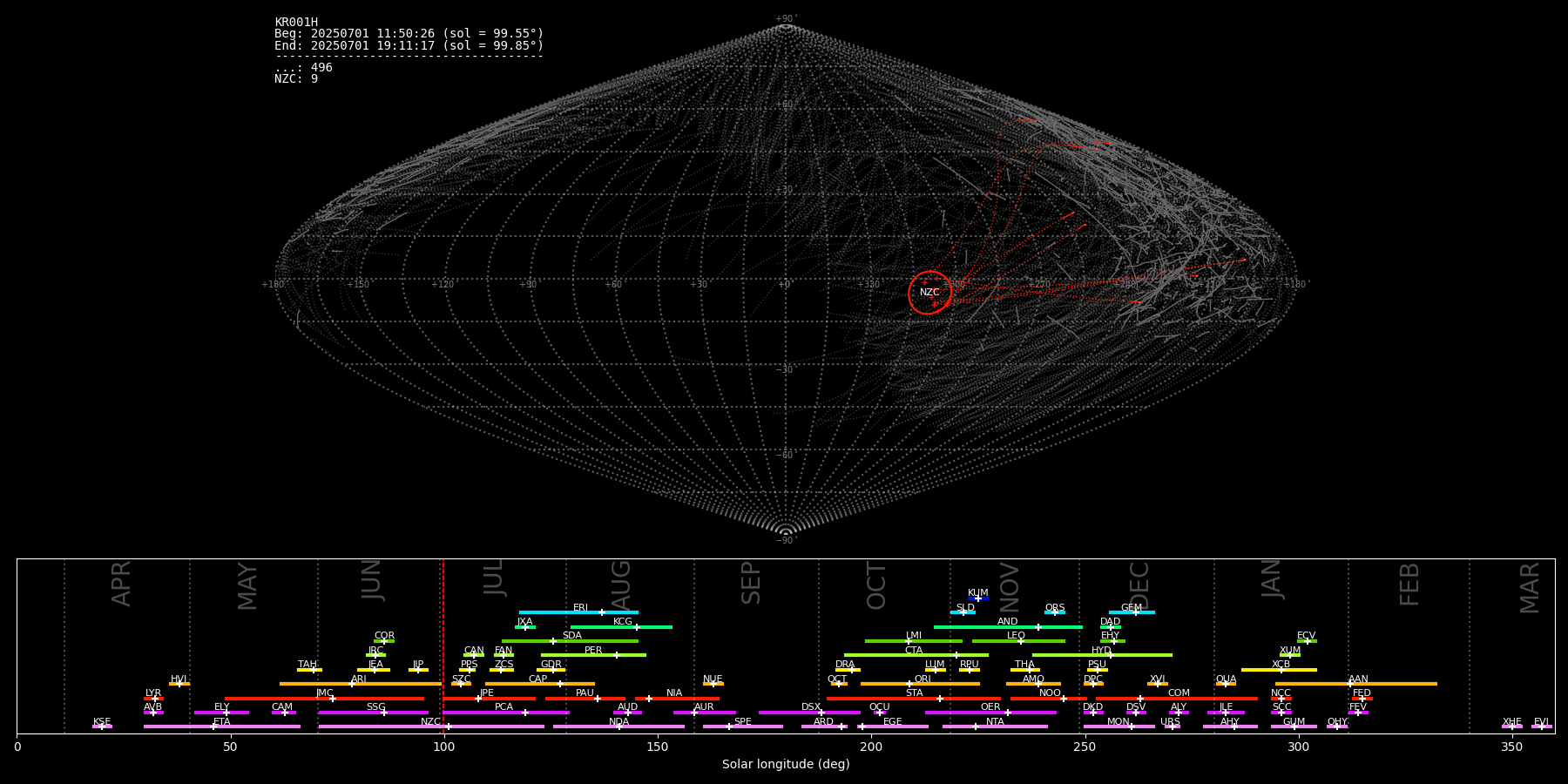
Task: Select the NDA shower label
Action: pos(619,722)
